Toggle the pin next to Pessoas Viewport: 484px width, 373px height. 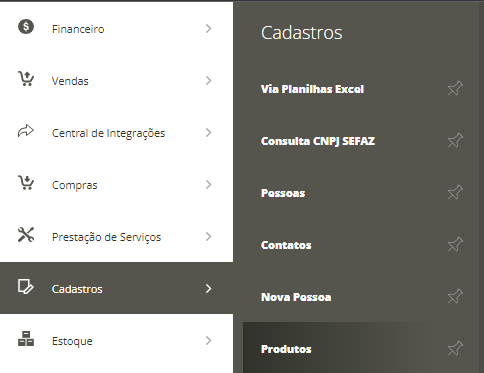tap(455, 192)
